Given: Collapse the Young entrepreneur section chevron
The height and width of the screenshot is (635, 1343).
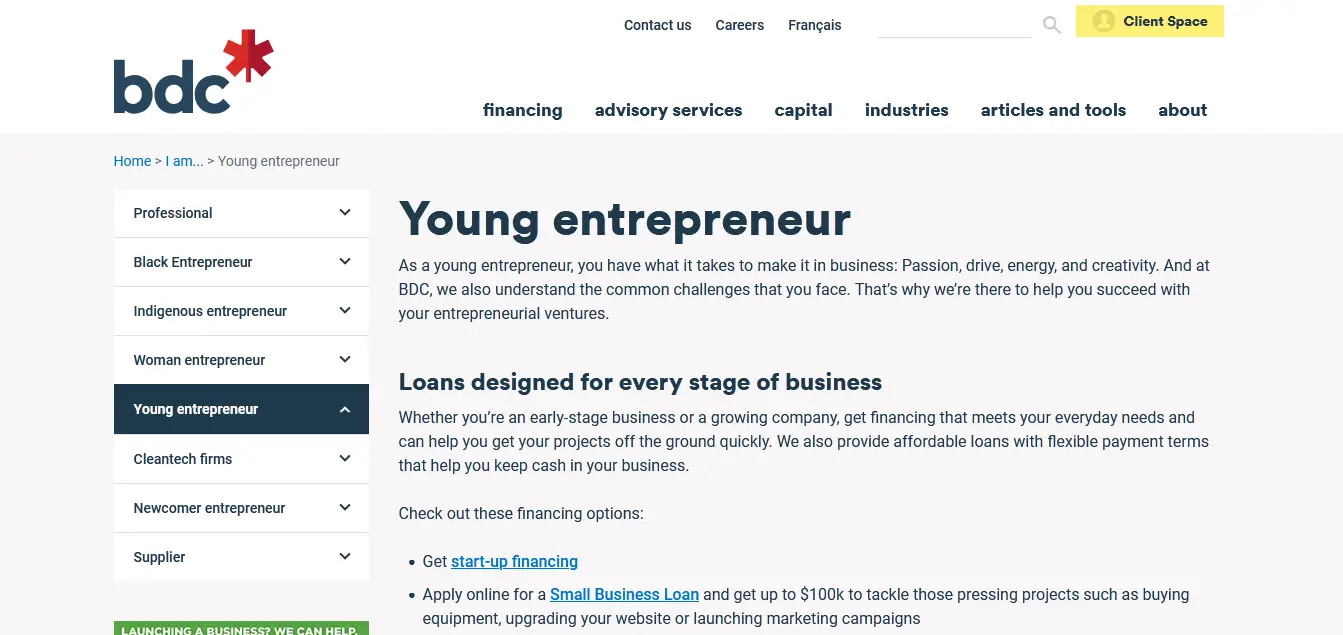Looking at the screenshot, I should [x=345, y=409].
